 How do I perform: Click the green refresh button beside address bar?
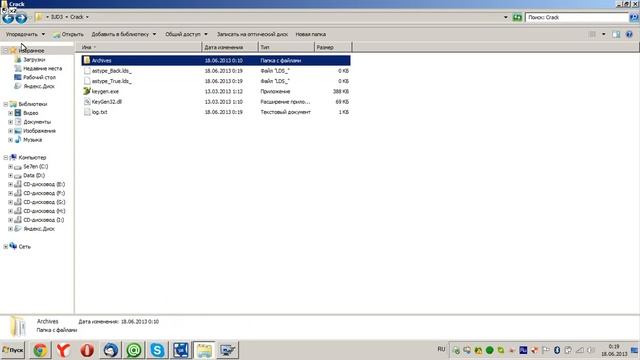(517, 17)
